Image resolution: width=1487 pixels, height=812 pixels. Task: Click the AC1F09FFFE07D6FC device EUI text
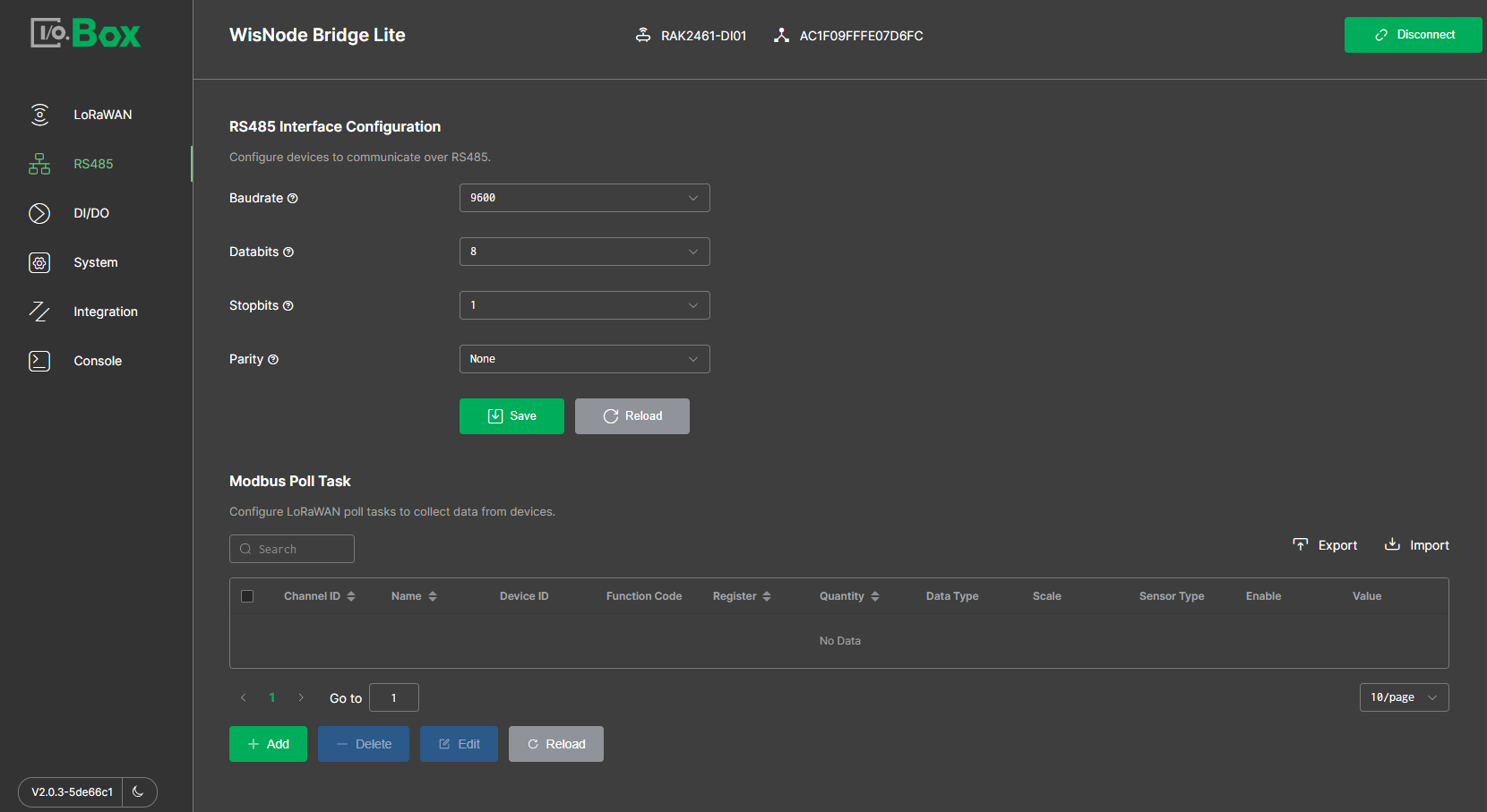[x=861, y=36]
